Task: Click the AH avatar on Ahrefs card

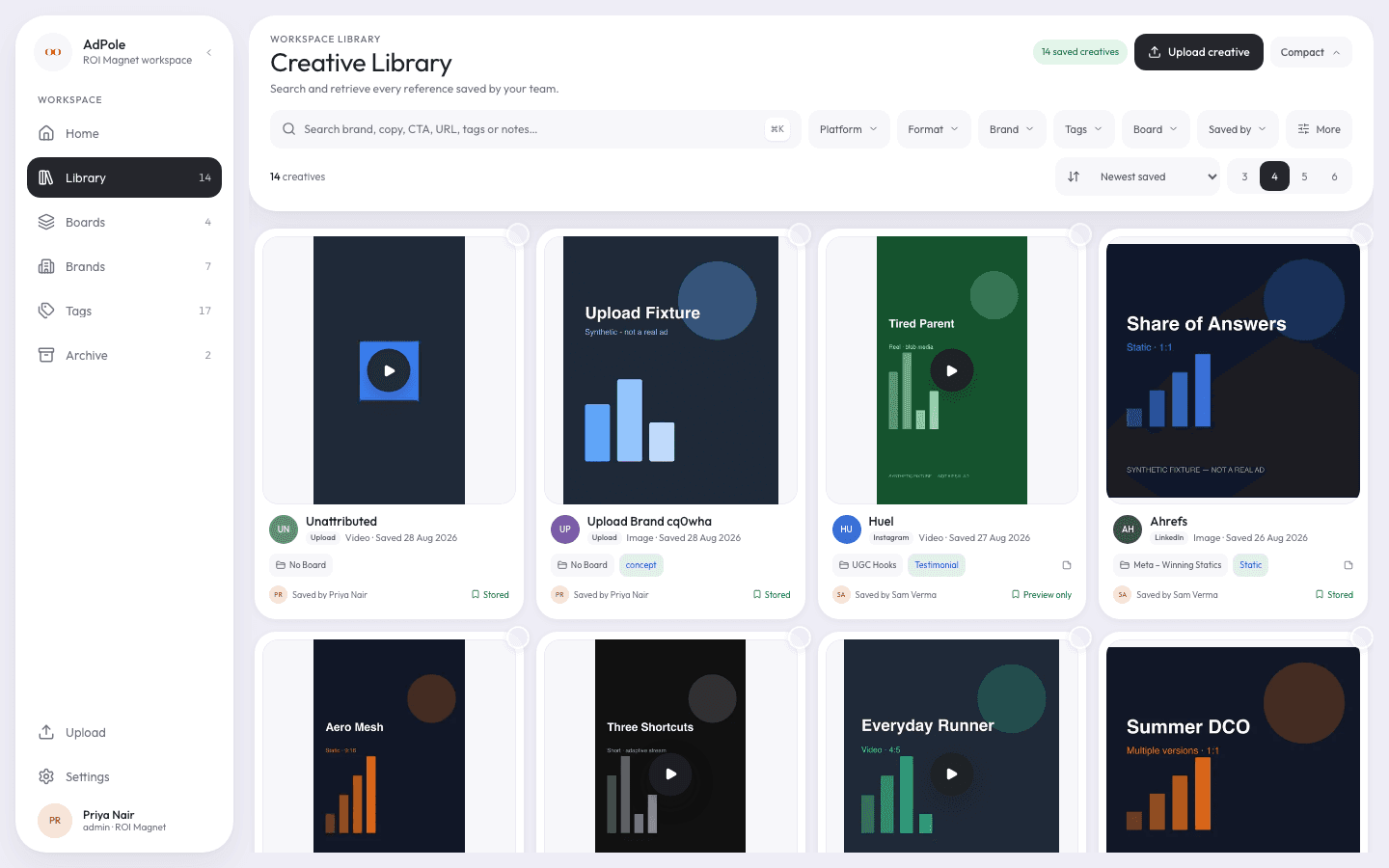Action: pos(1128,529)
